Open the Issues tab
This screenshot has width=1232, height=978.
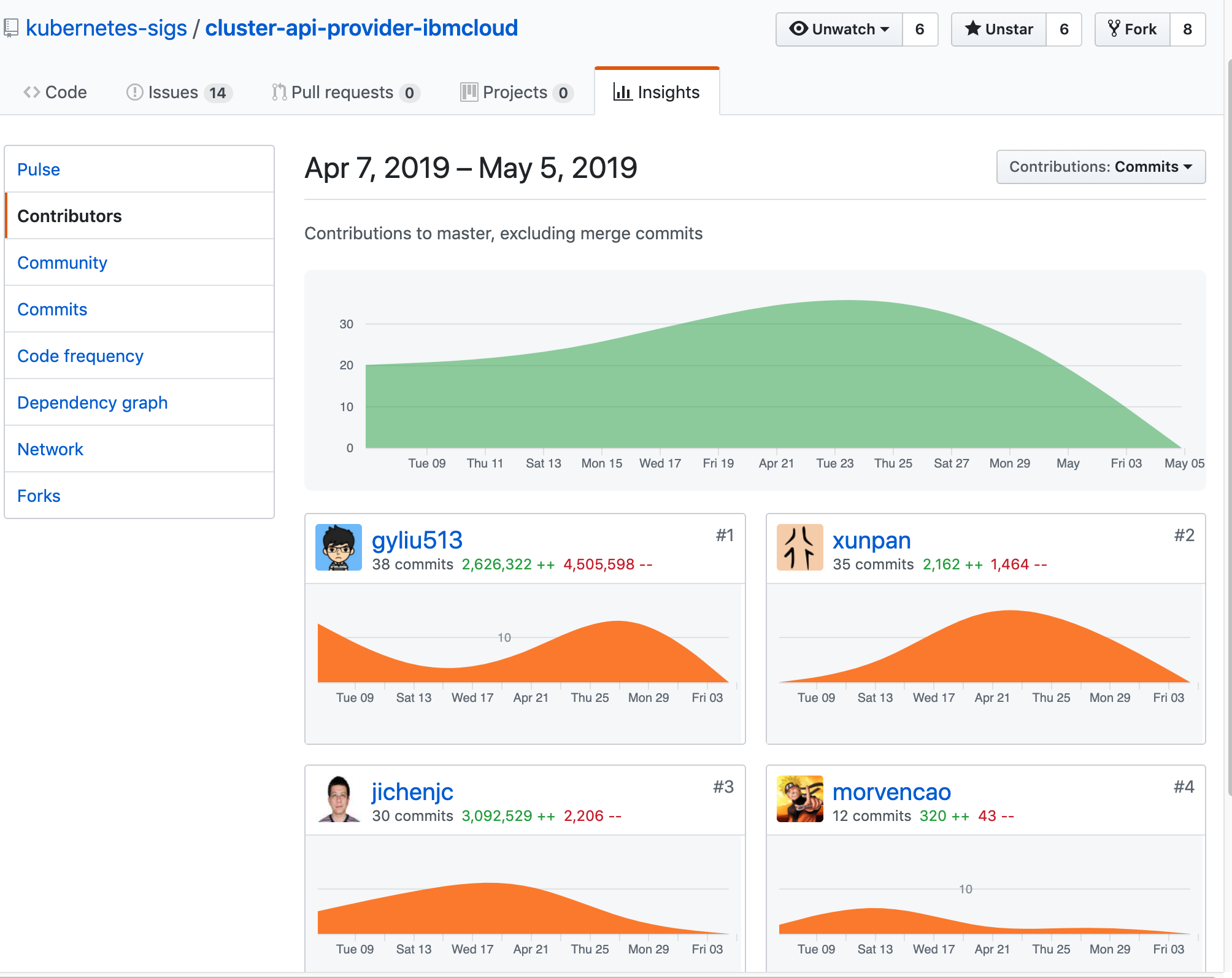pos(178,93)
